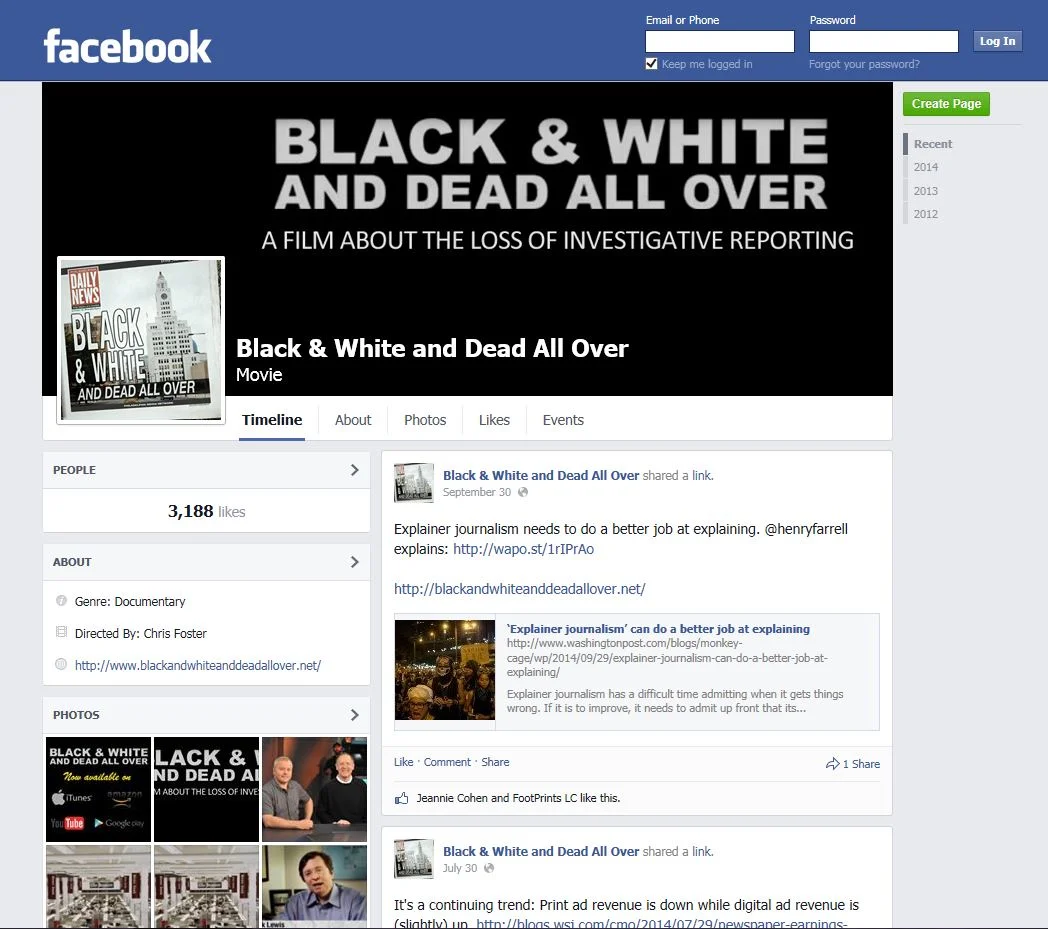
Task: Click the Log In button
Action: 997,41
